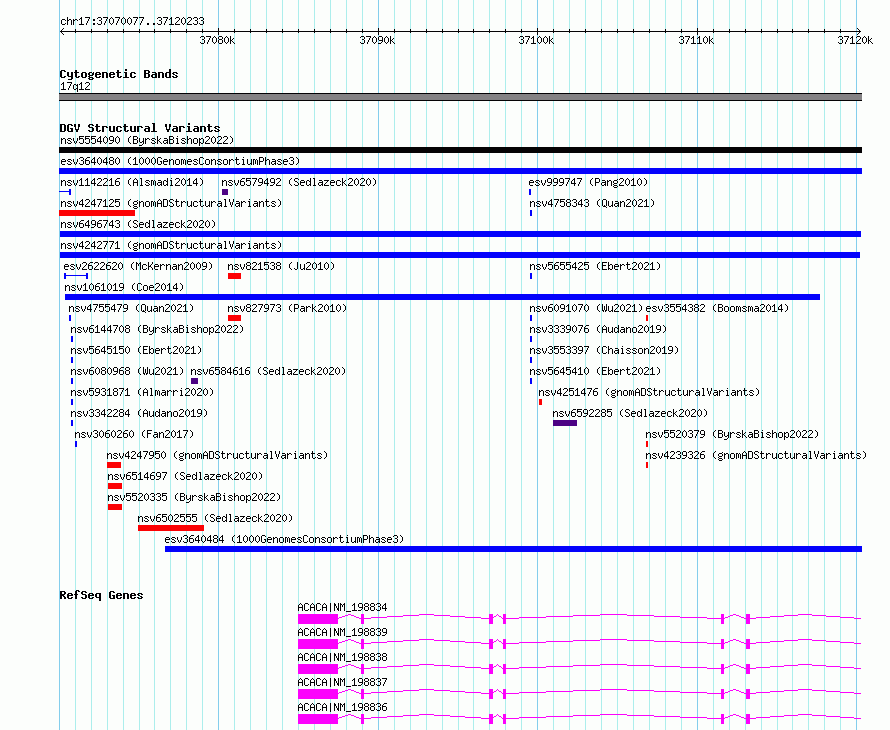Click the Cytogenetic Bands track title

(119, 74)
